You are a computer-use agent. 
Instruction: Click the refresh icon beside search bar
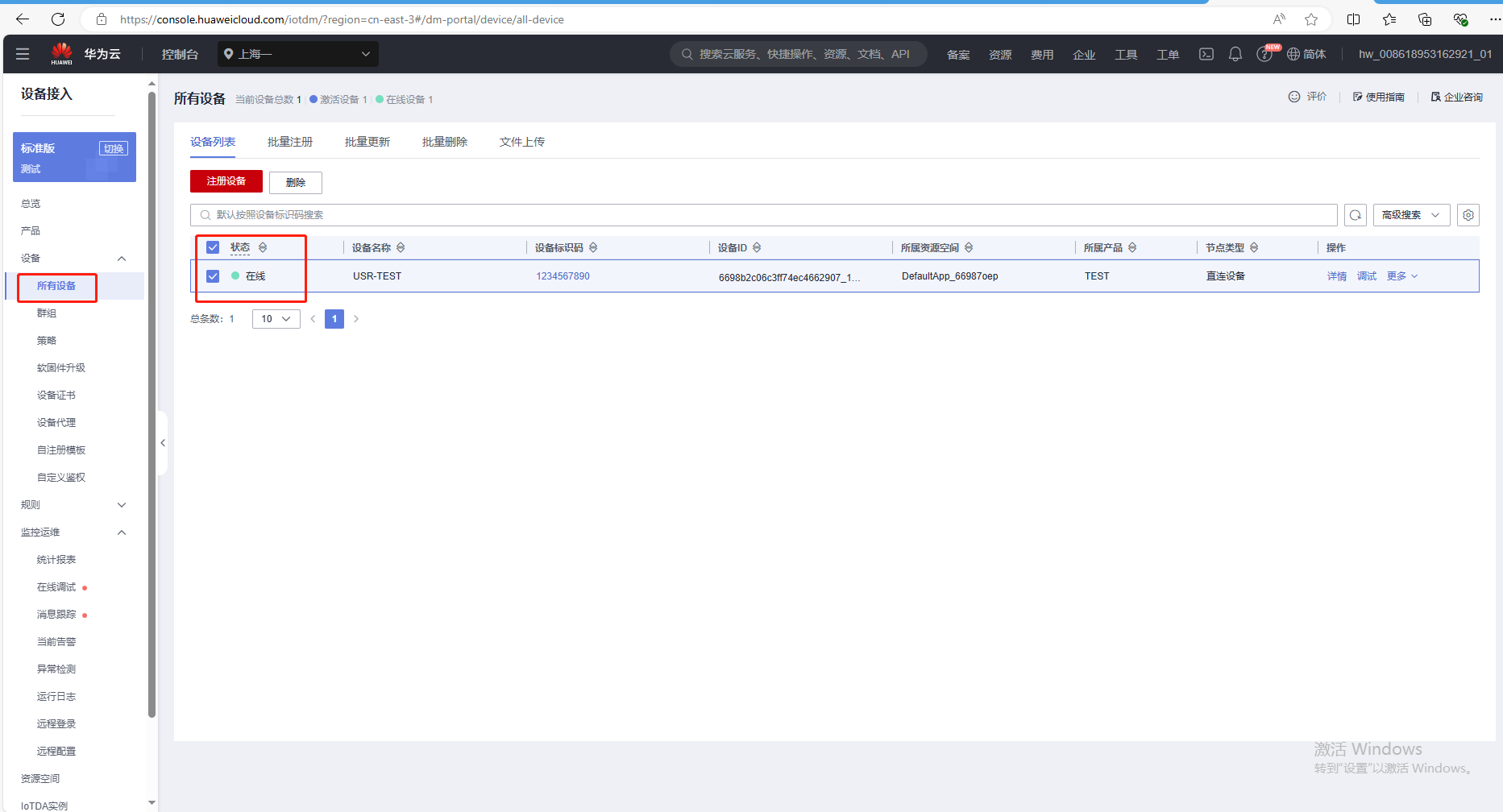pos(1356,215)
